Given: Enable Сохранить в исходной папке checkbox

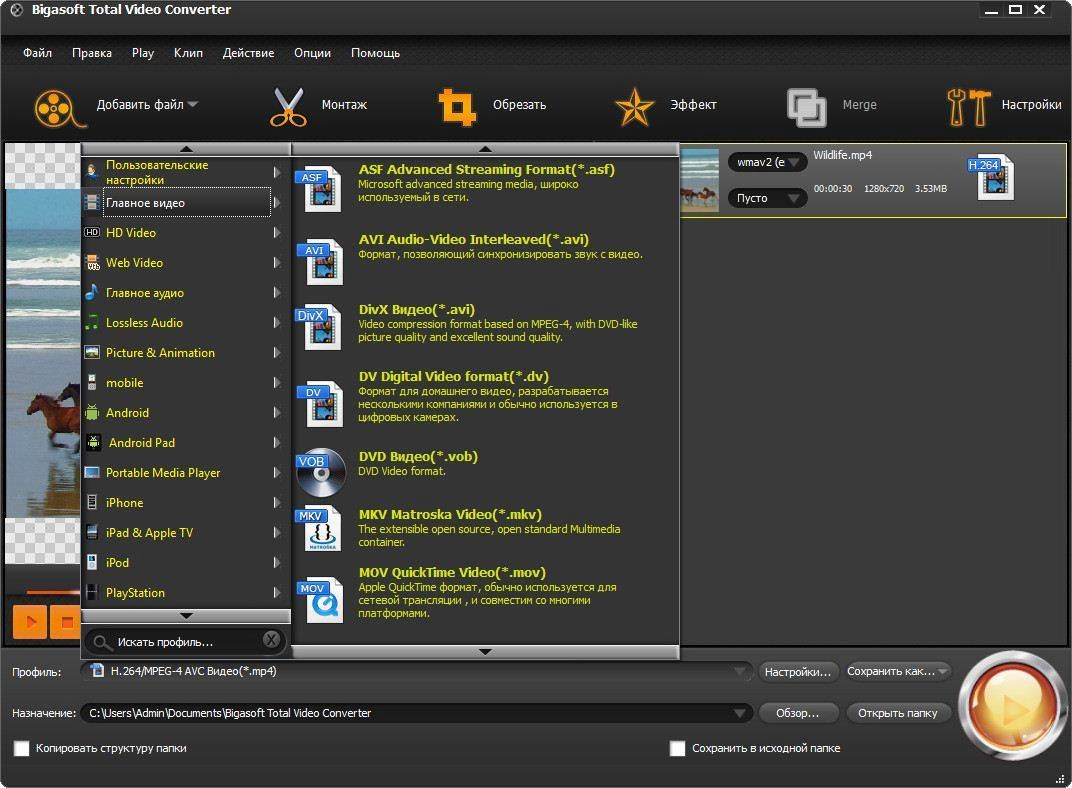Looking at the screenshot, I should pos(678,748).
